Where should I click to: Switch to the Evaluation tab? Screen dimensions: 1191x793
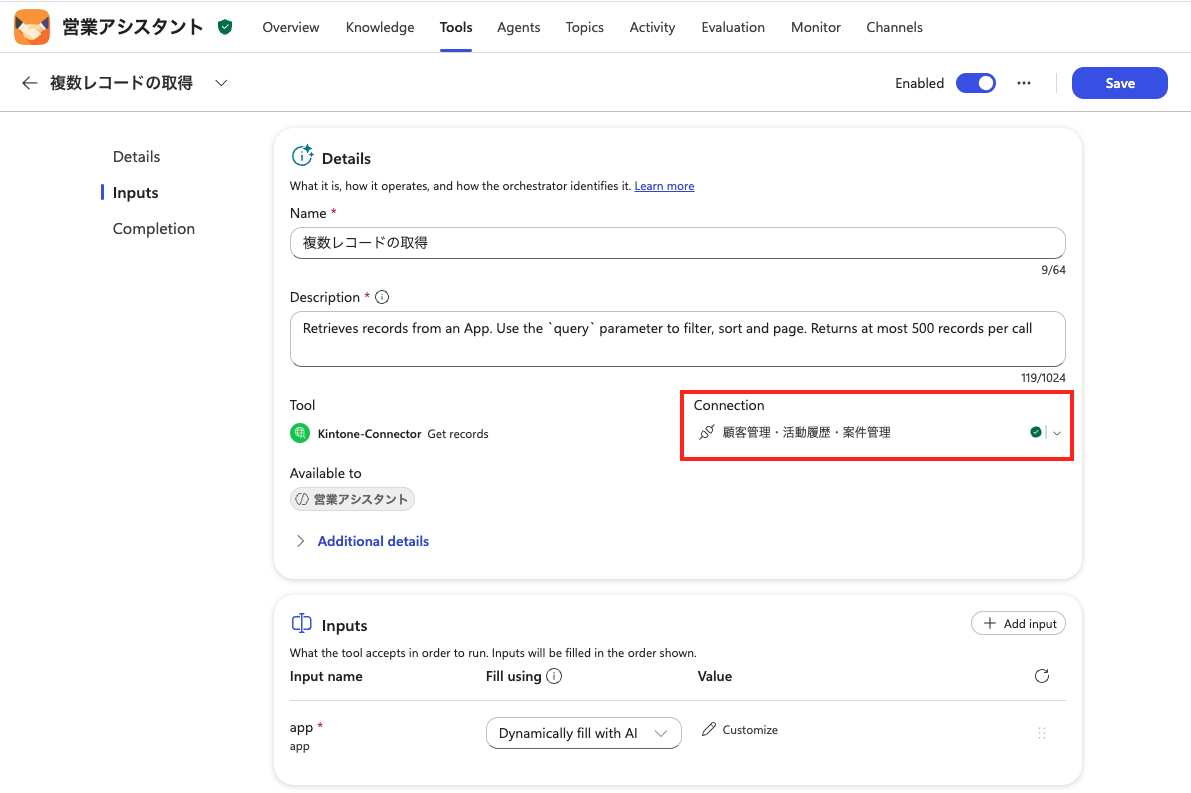click(x=733, y=27)
